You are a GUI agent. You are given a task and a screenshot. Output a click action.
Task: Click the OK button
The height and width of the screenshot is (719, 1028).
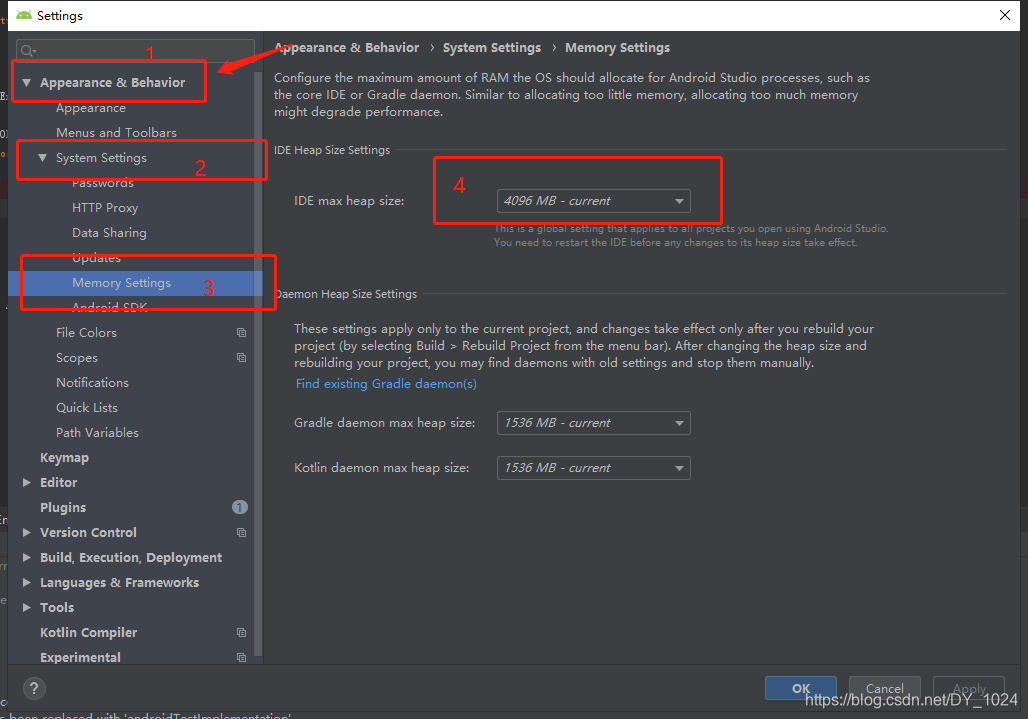[801, 688]
